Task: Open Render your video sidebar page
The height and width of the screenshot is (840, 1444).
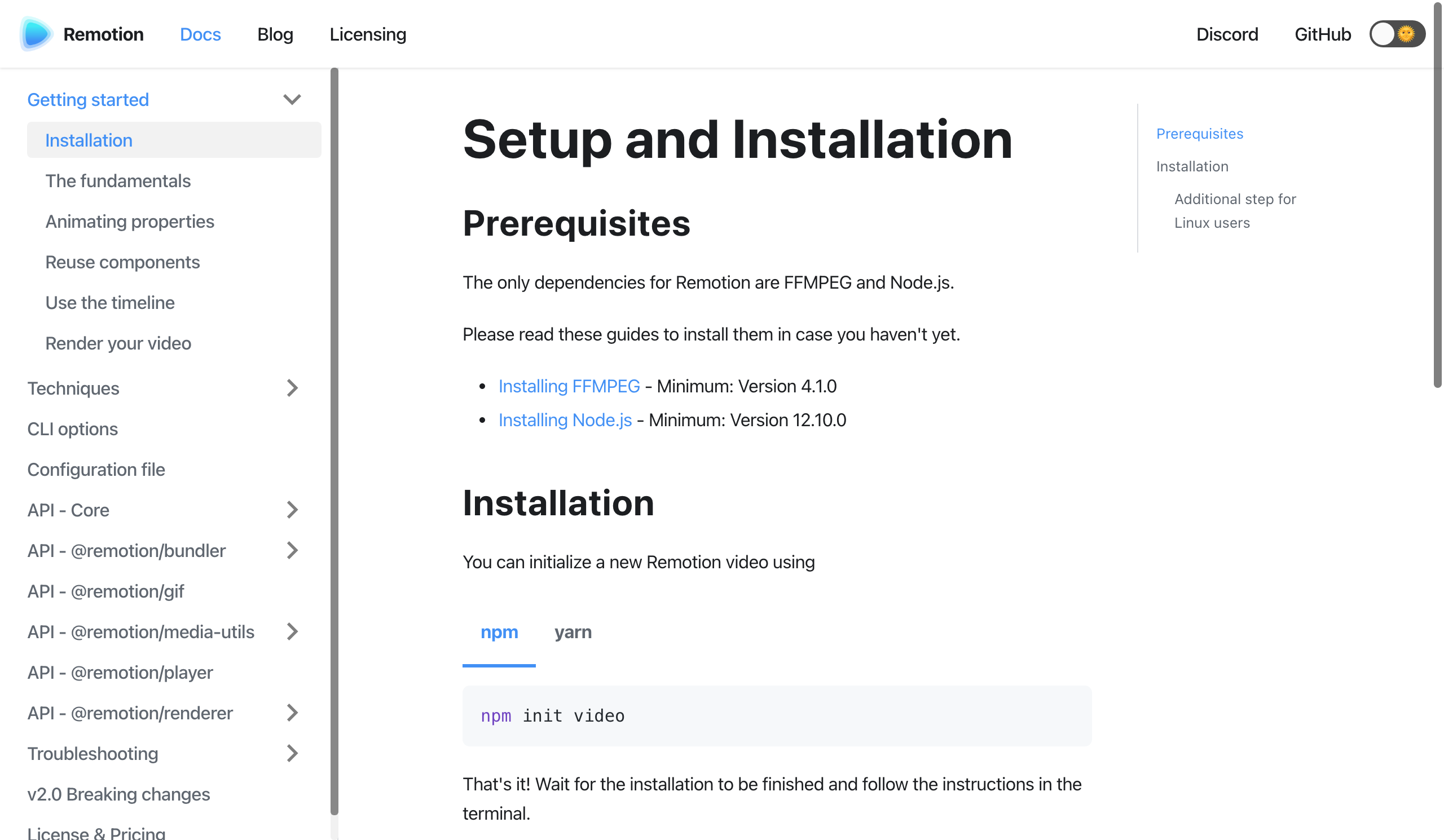Action: [118, 343]
